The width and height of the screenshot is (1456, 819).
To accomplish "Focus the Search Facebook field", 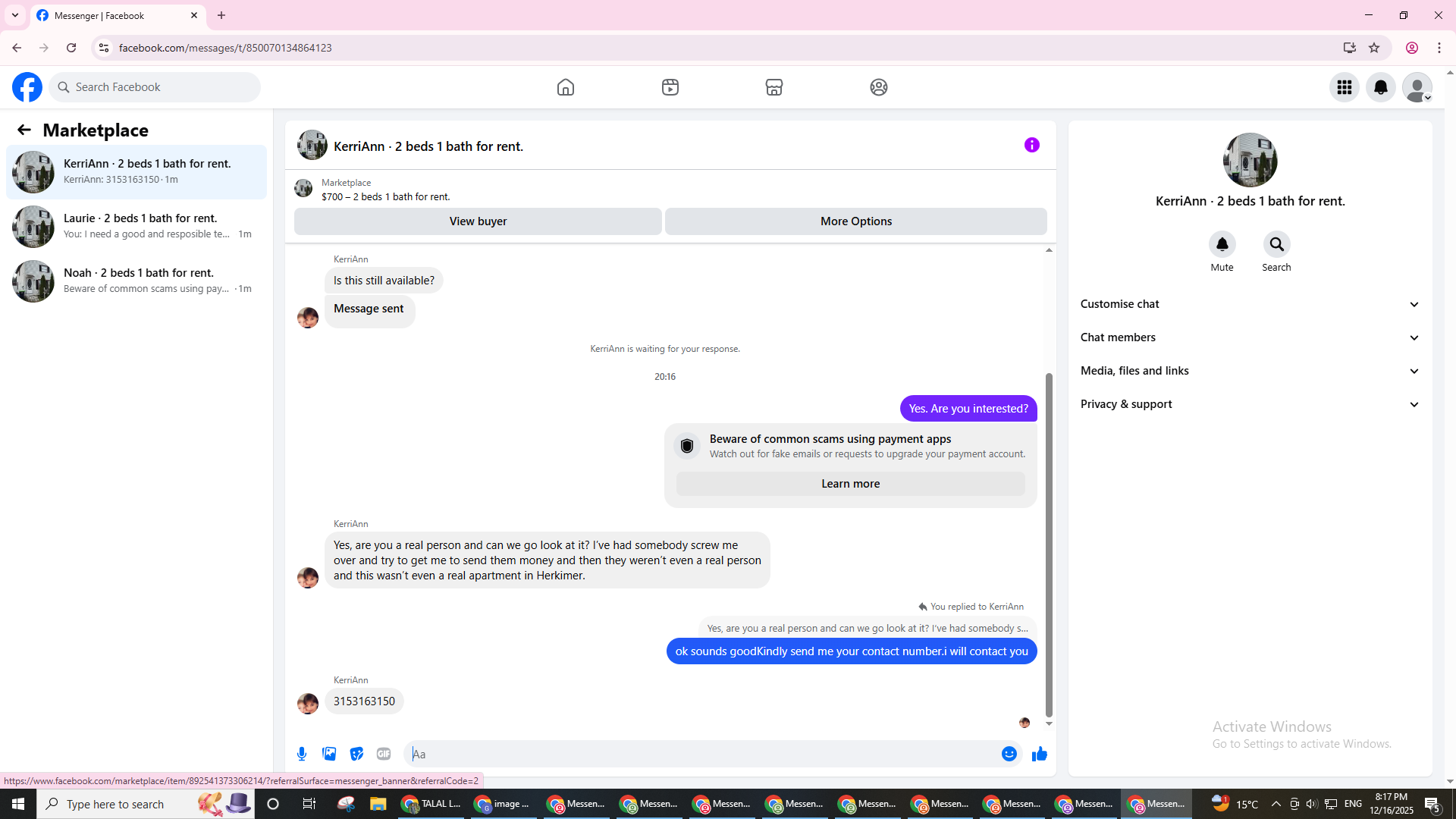I will [x=155, y=87].
